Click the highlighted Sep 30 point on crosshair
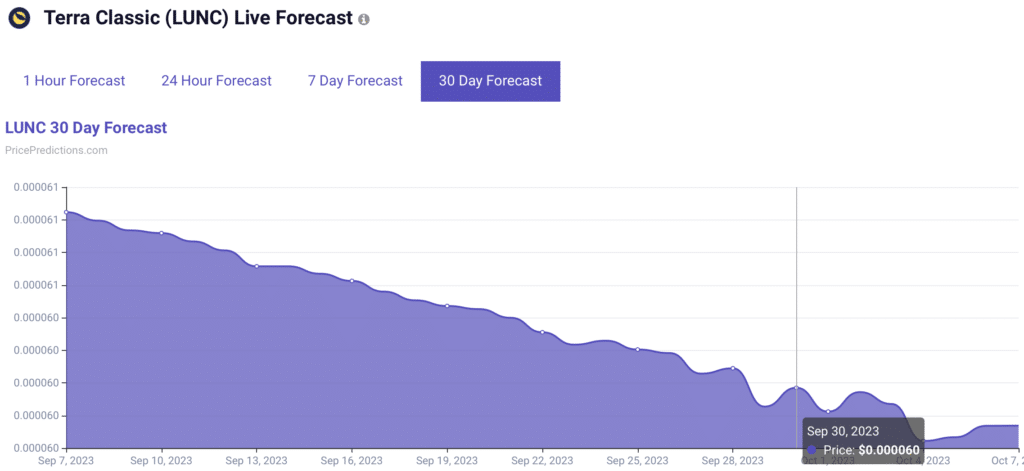 click(x=796, y=387)
